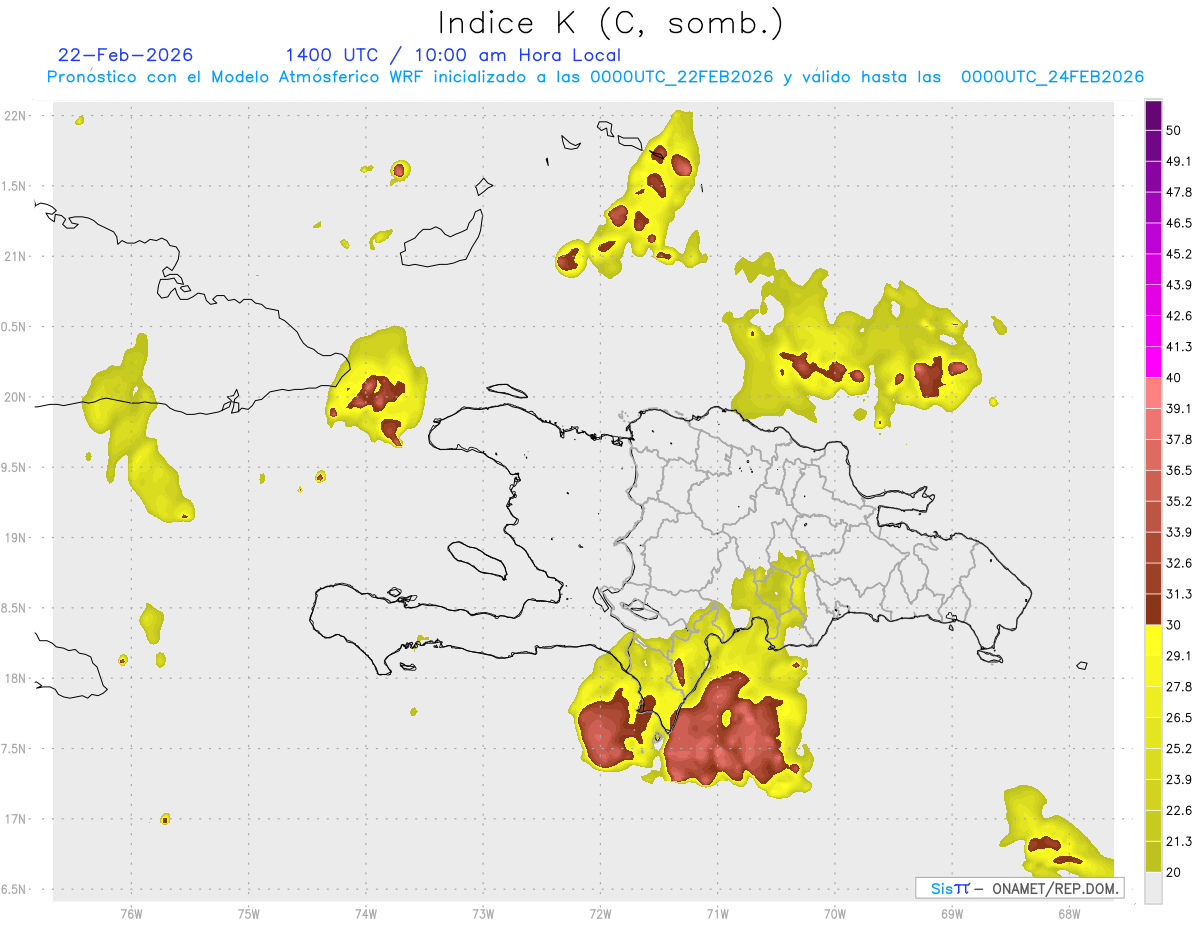The height and width of the screenshot is (927, 1200).
Task: Click the '70W' longitude label
Action: tap(835, 914)
